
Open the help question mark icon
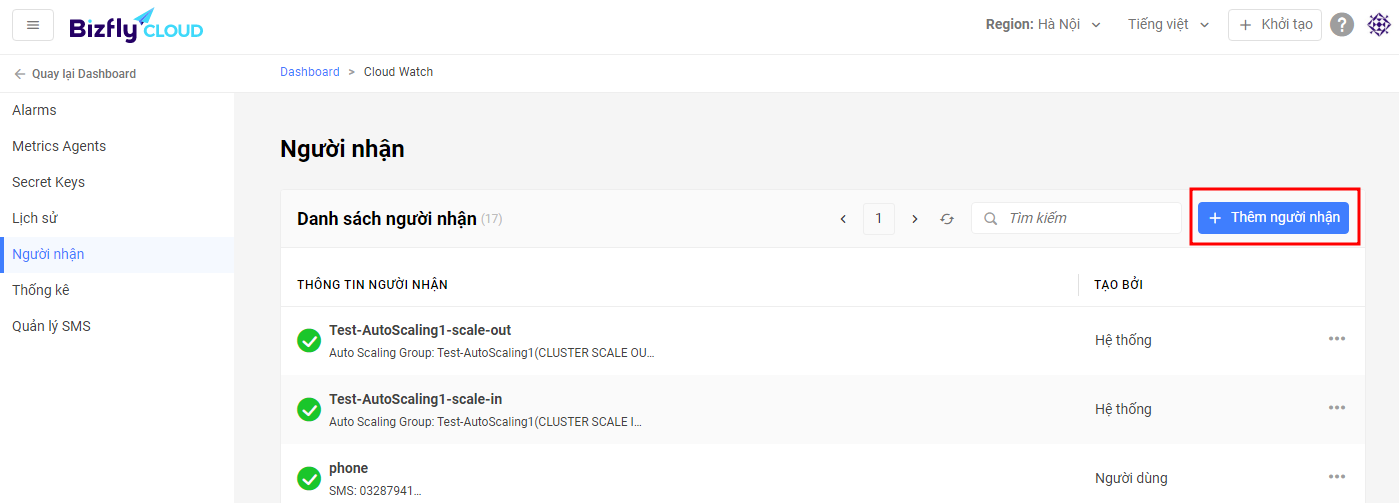(x=1342, y=25)
